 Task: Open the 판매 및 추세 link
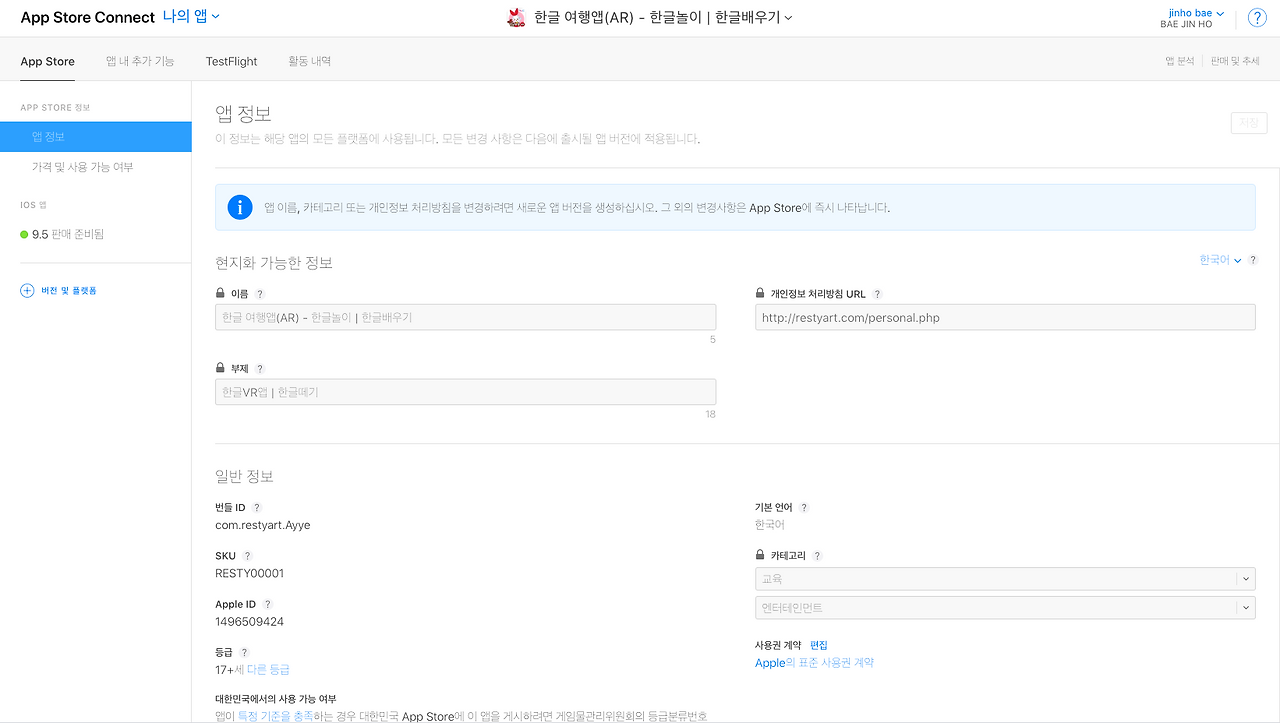(1235, 61)
